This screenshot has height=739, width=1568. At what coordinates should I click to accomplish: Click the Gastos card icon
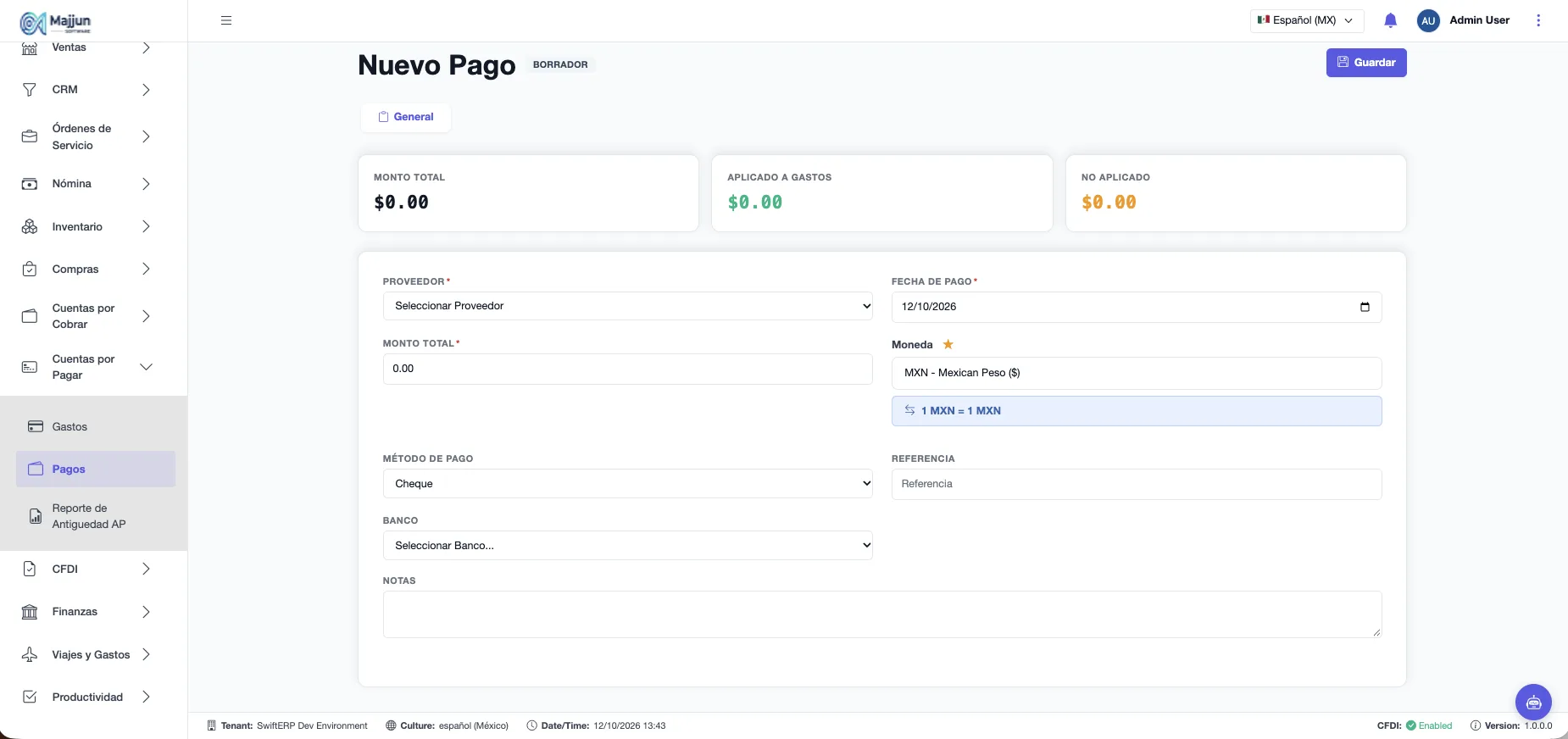(x=36, y=426)
